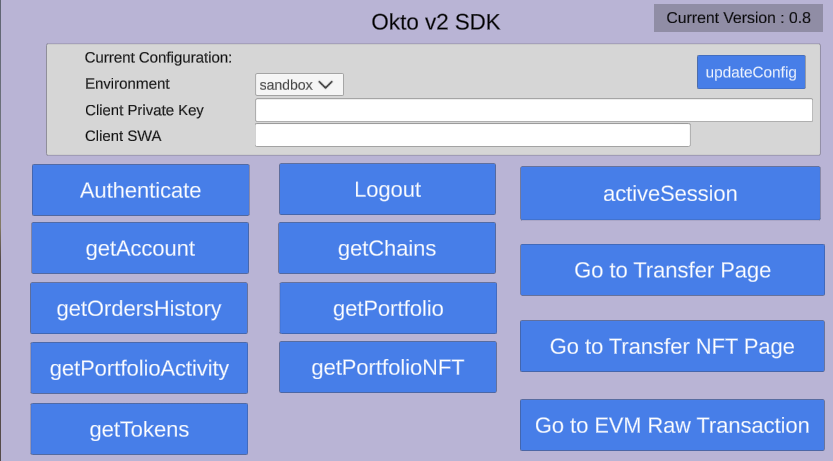
Task: Open Go to Transfer NFT Page
Action: click(x=672, y=346)
